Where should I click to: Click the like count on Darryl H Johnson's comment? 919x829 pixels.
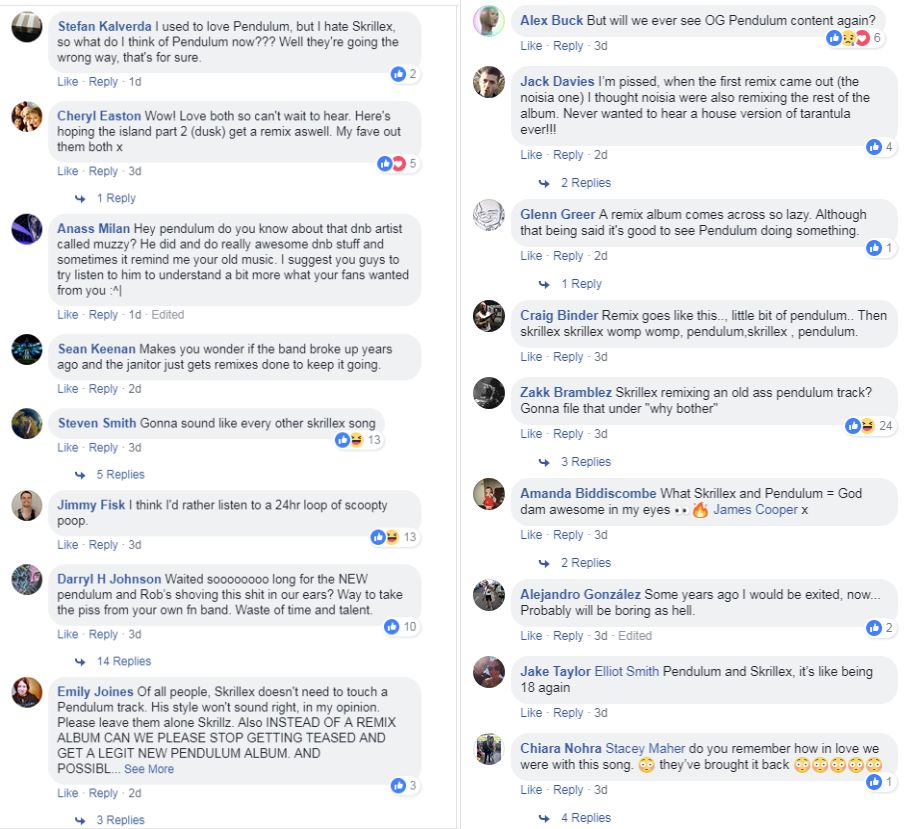coord(410,627)
